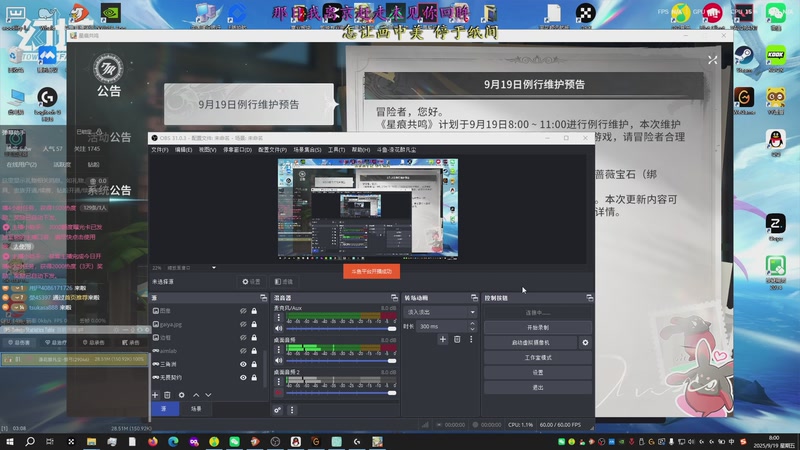
Task: Add a new scene transition
Action: tap(443, 339)
